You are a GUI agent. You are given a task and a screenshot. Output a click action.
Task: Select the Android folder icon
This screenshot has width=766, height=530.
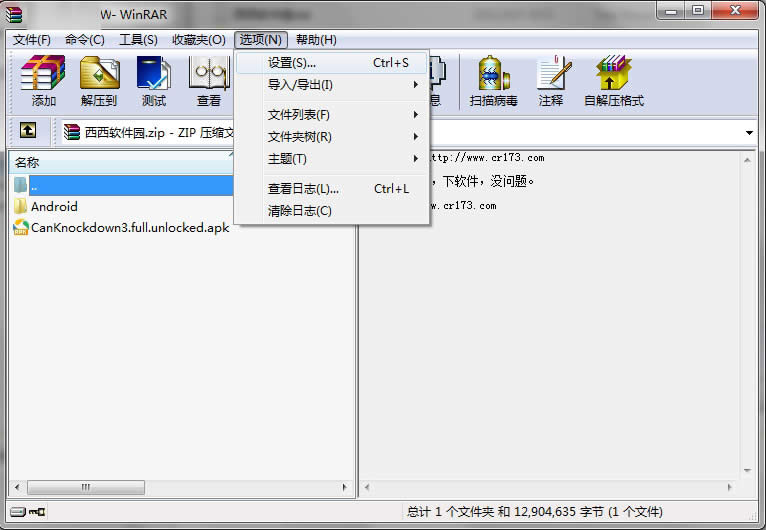(21, 206)
